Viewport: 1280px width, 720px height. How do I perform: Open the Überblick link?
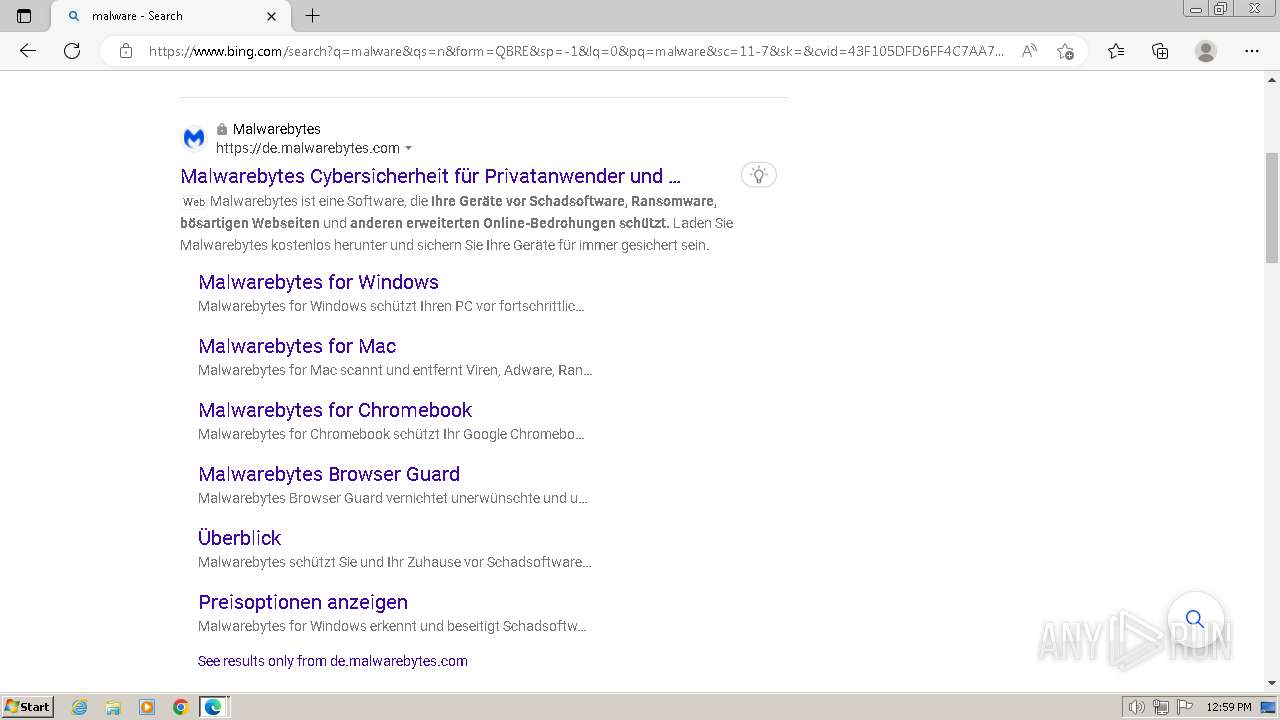[239, 538]
